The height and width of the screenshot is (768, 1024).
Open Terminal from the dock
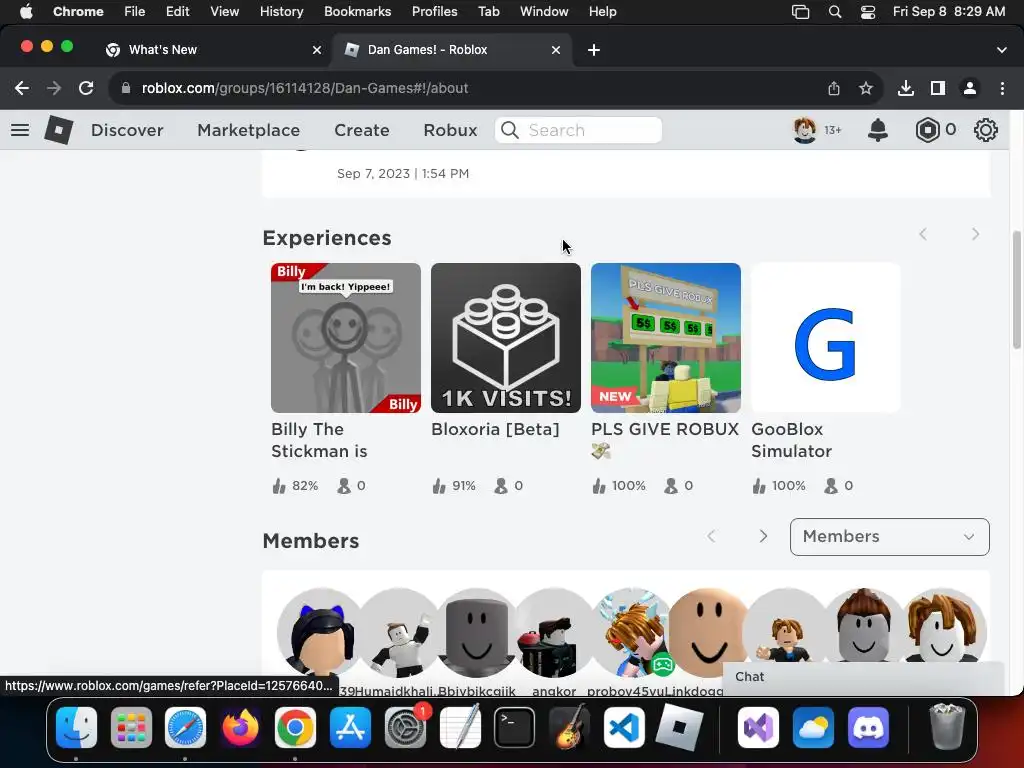click(x=515, y=727)
